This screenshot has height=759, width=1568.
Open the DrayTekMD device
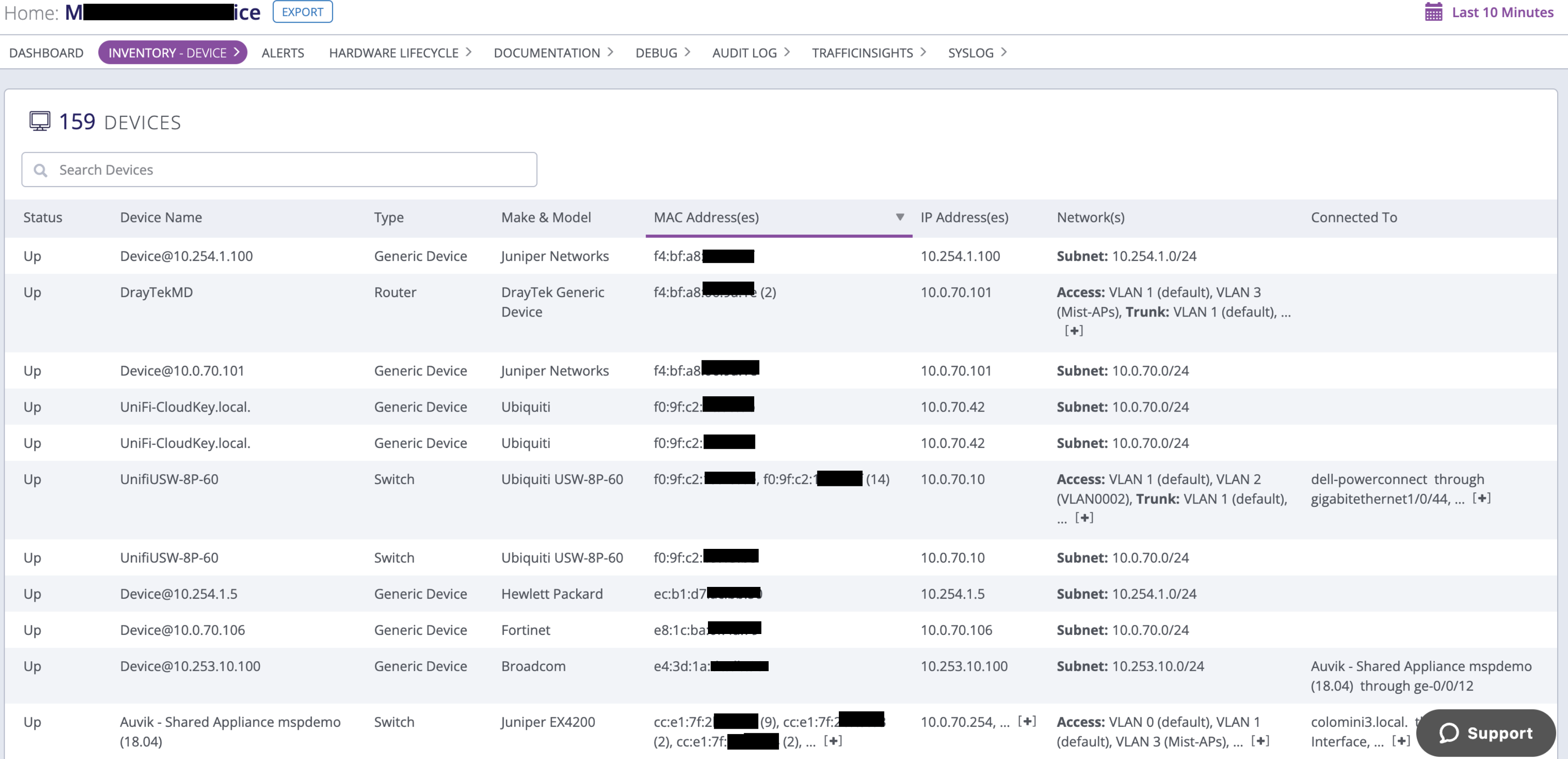coord(157,293)
